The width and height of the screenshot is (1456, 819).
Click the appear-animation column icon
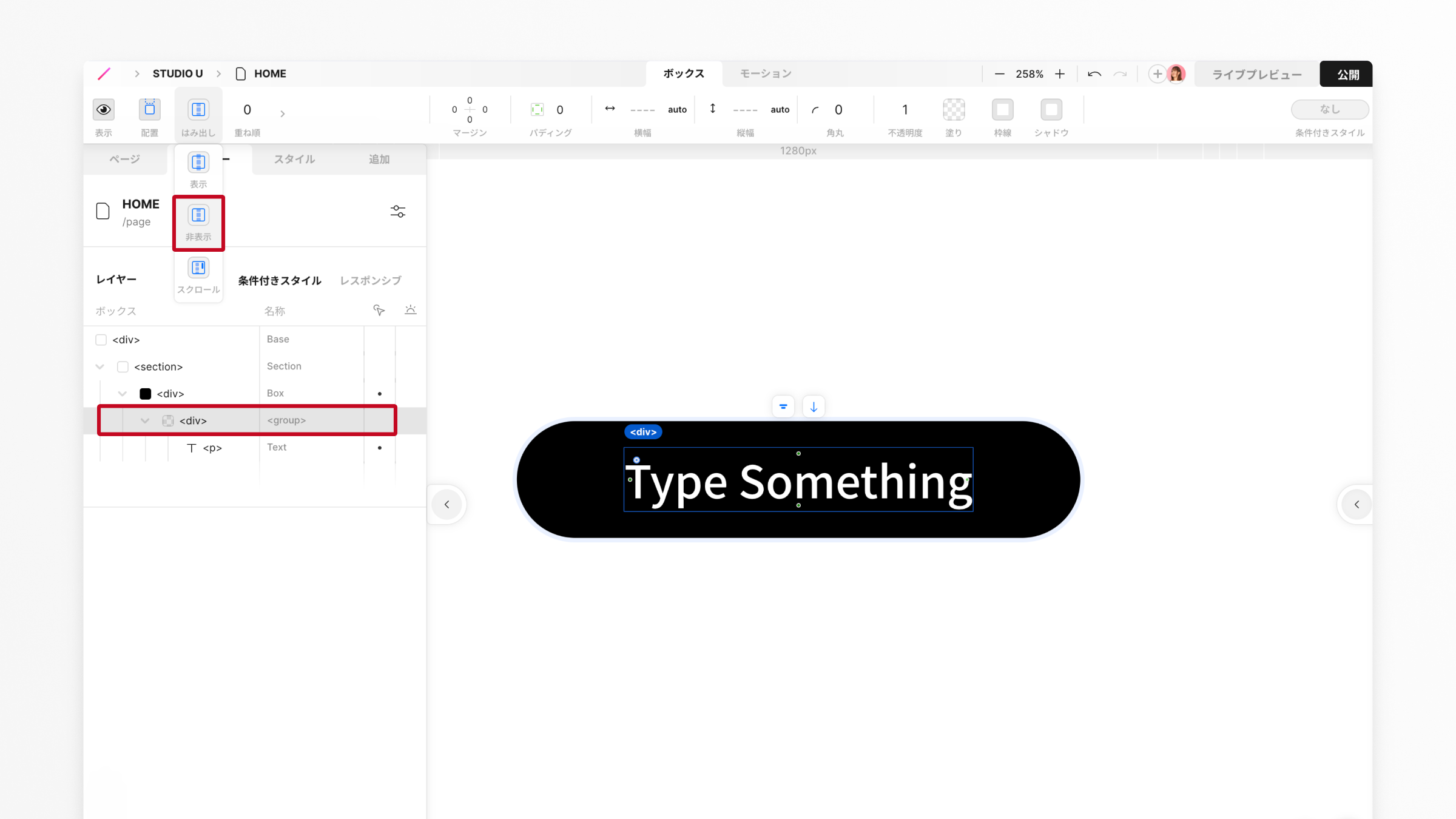point(411,309)
